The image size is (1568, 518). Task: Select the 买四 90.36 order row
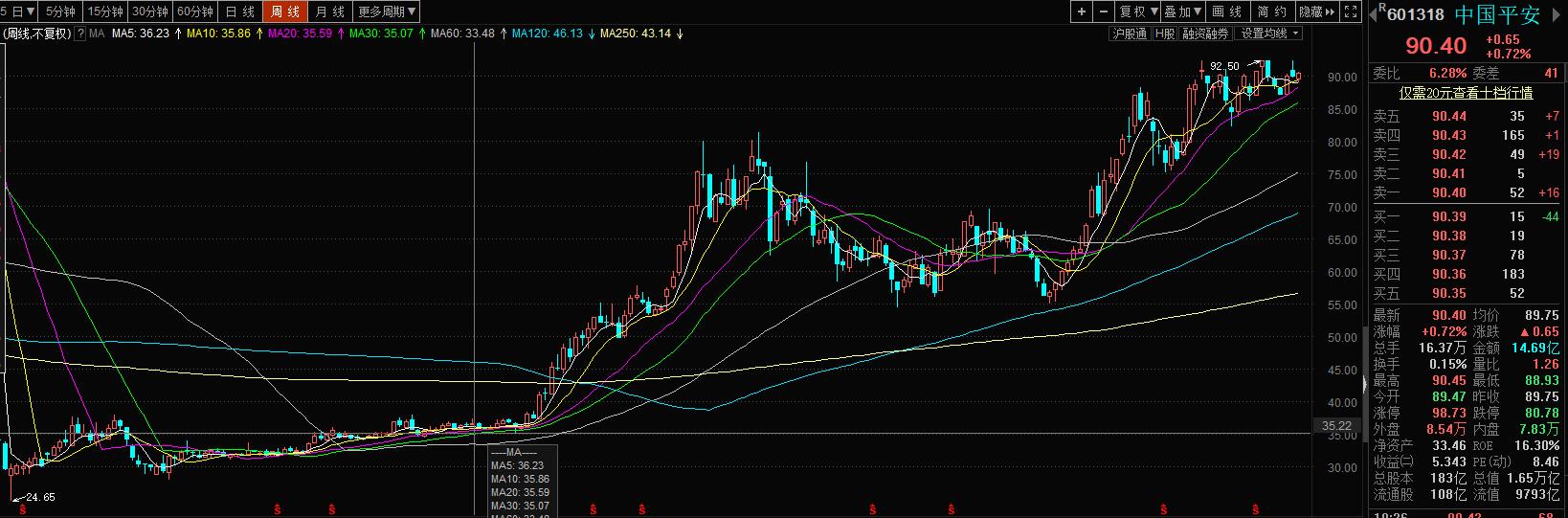click(1466, 274)
